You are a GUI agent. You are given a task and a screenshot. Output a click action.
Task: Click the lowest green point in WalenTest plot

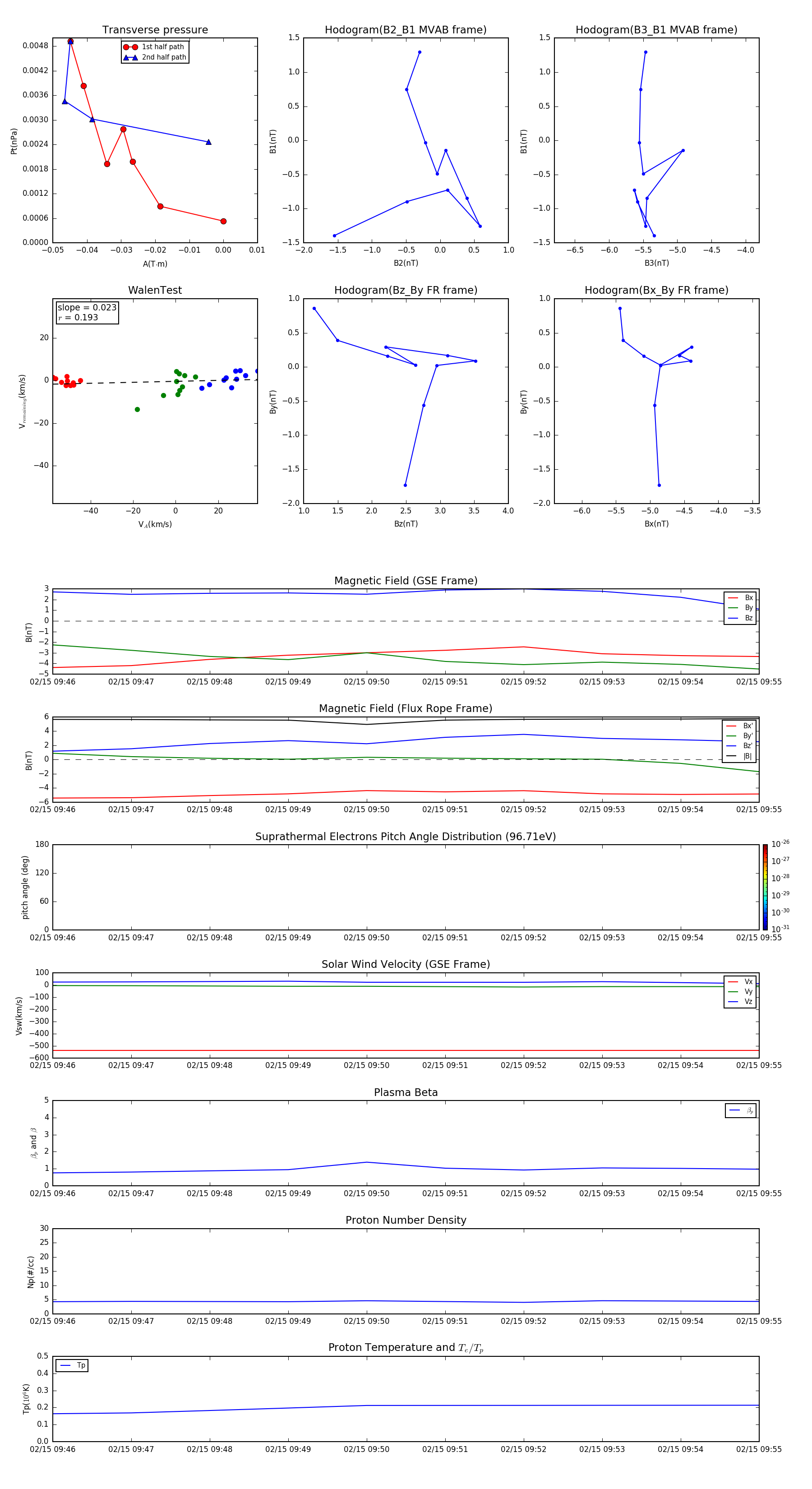137,409
